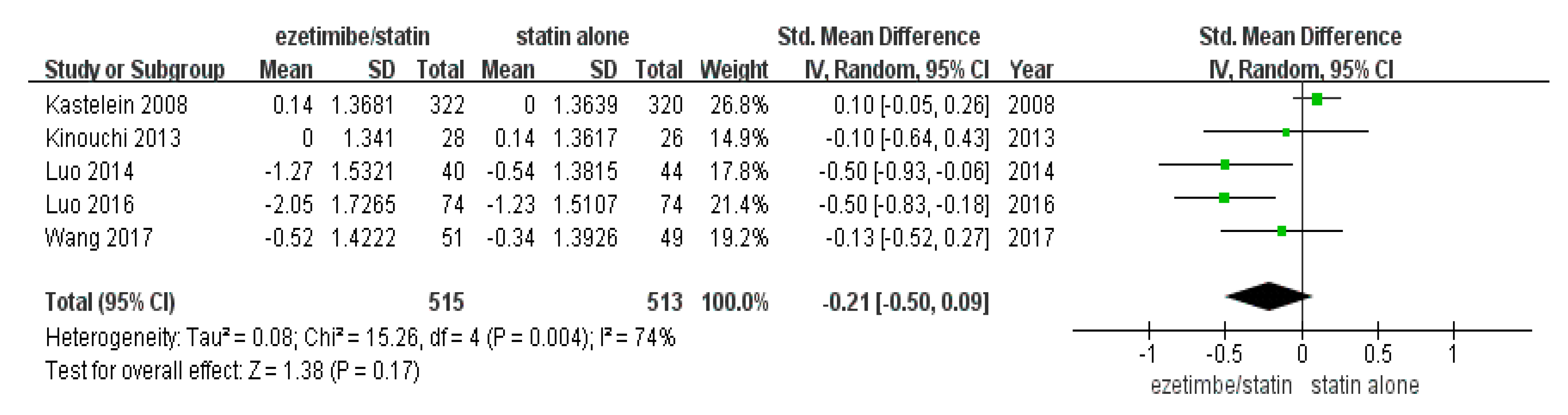Image resolution: width=1568 pixels, height=415 pixels.
Task: Click the Study or Subgroup column header
Action: [135, 69]
